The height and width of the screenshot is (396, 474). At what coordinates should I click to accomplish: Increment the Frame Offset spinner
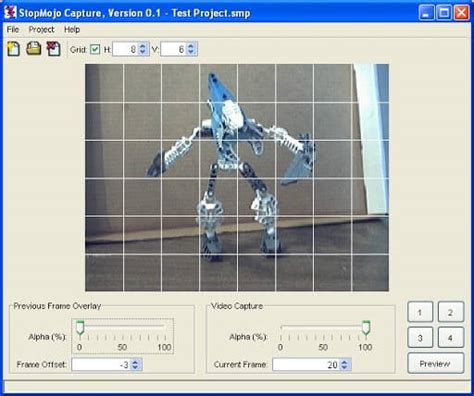click(135, 361)
